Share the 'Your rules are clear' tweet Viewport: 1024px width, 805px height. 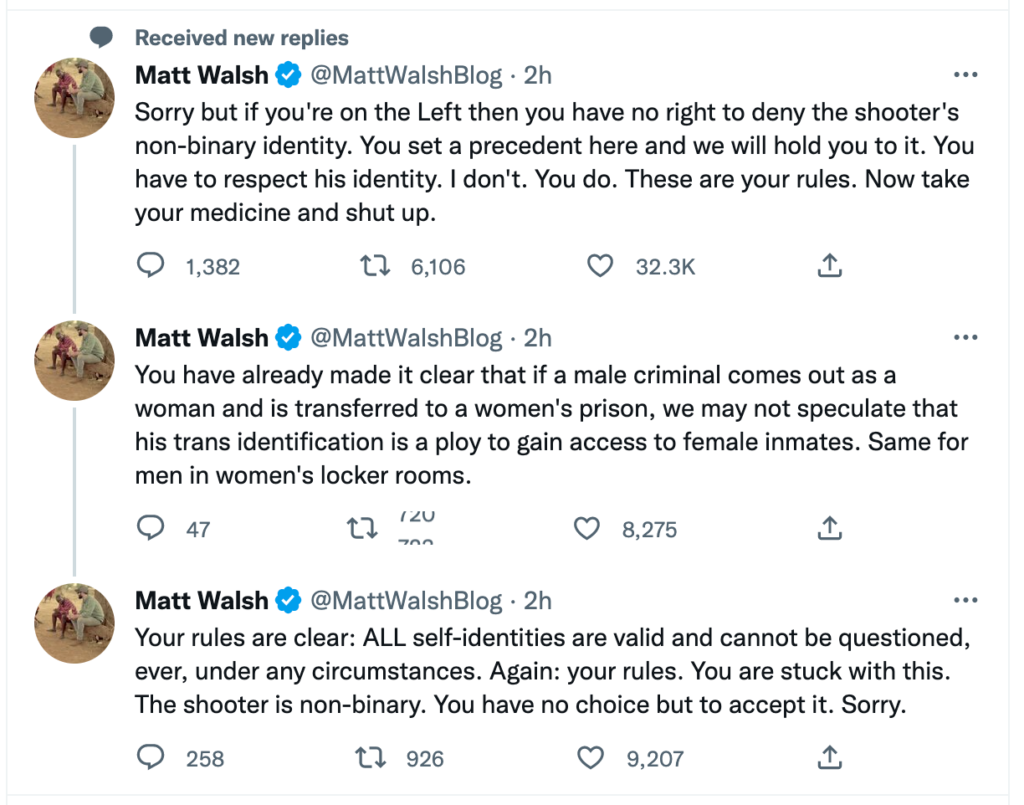click(829, 757)
